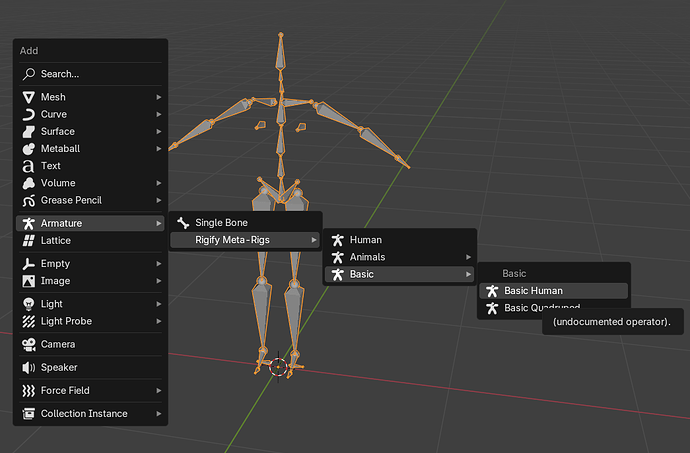Click the Grease Pencil icon

tap(29, 200)
